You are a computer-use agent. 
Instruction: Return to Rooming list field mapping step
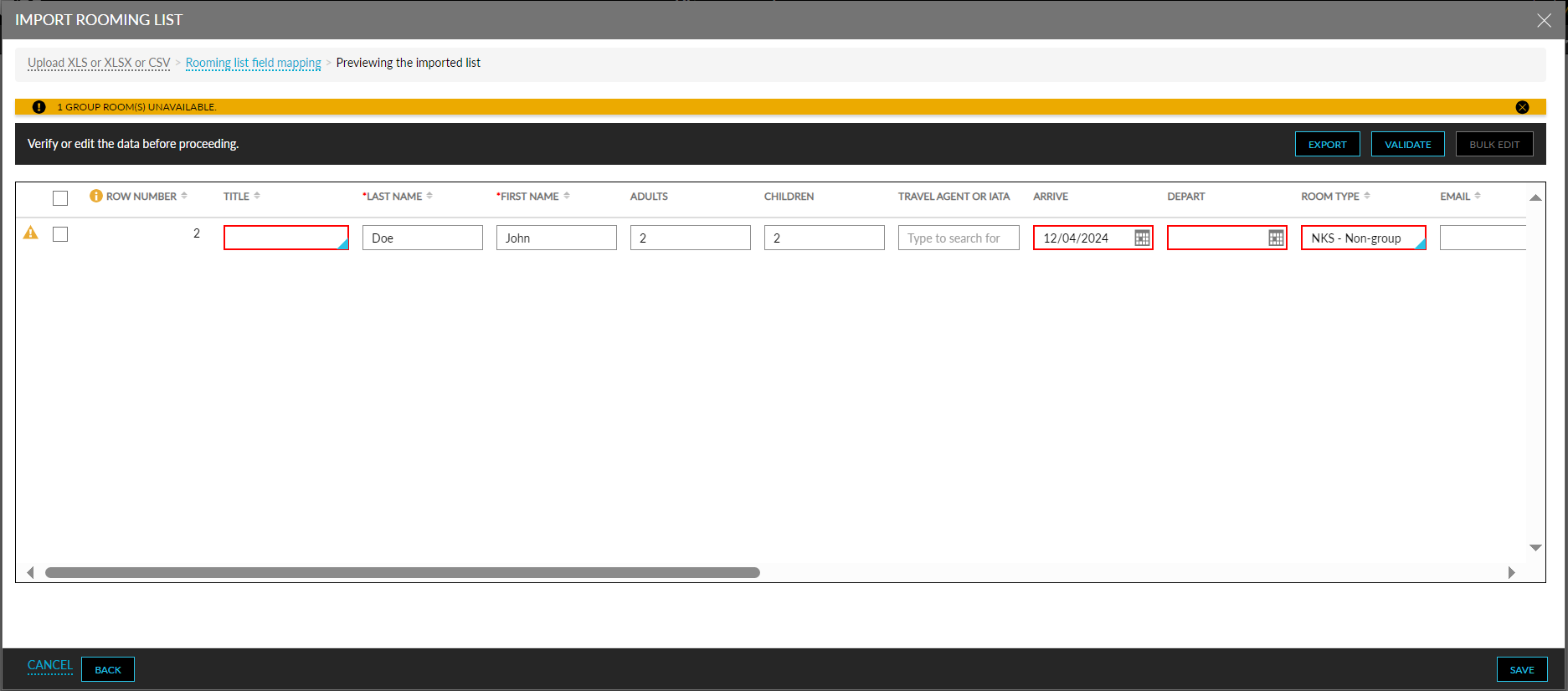tap(253, 63)
